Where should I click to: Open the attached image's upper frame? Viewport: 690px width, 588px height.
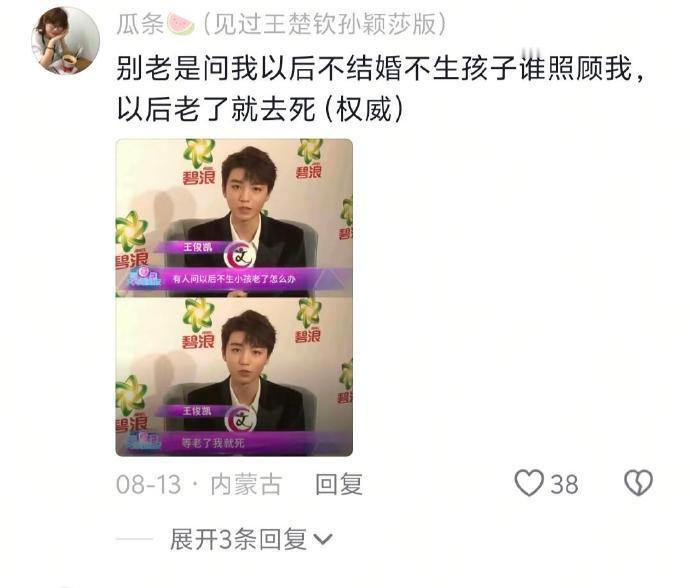[234, 218]
